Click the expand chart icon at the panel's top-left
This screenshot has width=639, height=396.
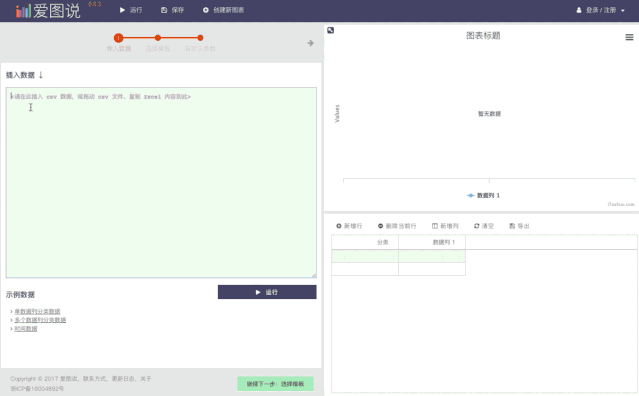[331, 30]
